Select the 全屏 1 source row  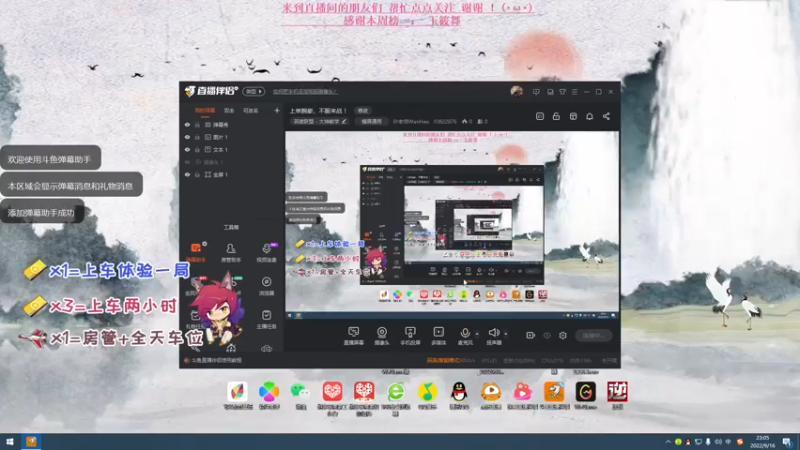[232, 174]
